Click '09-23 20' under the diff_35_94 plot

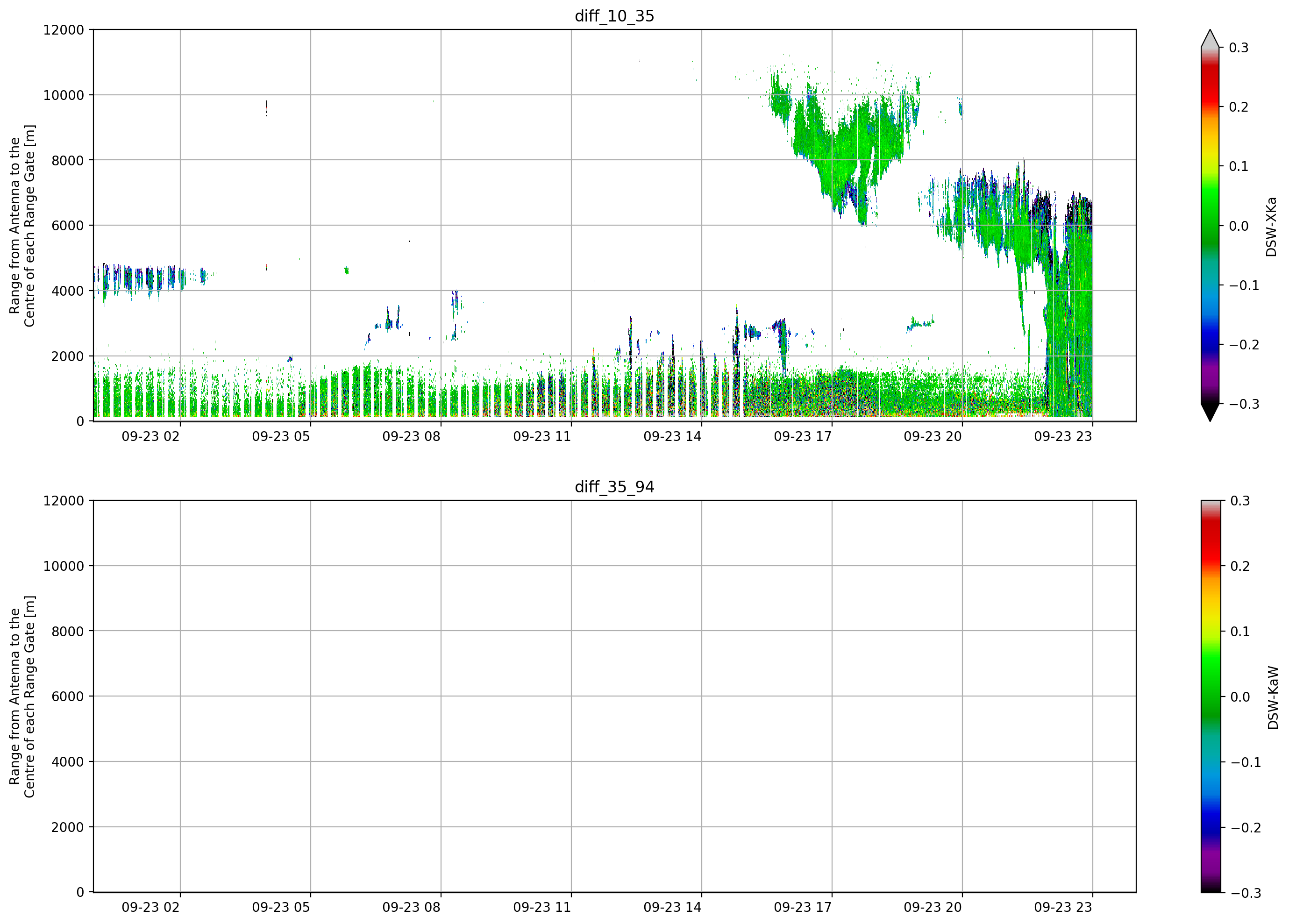click(x=933, y=908)
